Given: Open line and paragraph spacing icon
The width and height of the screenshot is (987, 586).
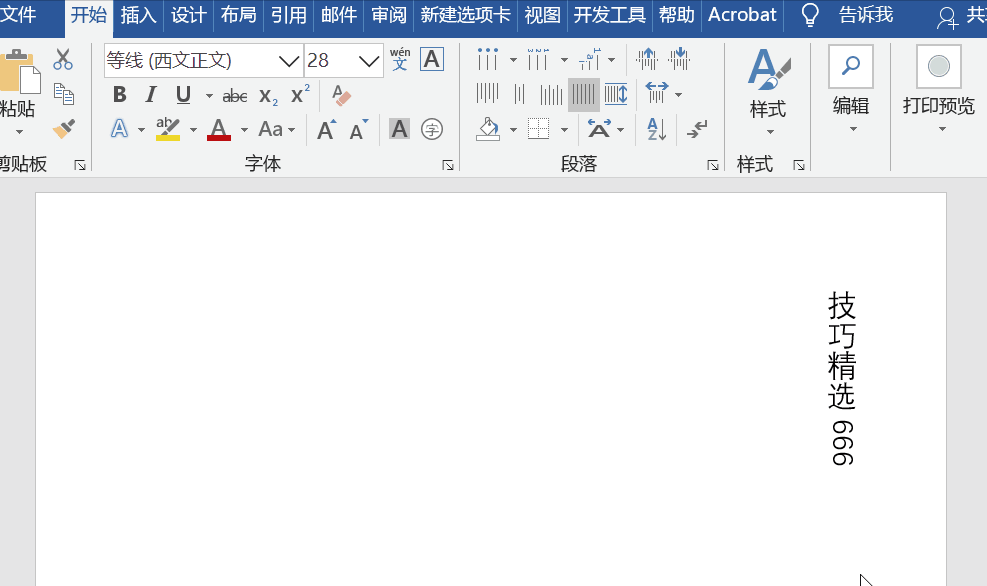Looking at the screenshot, I should coord(657,94).
